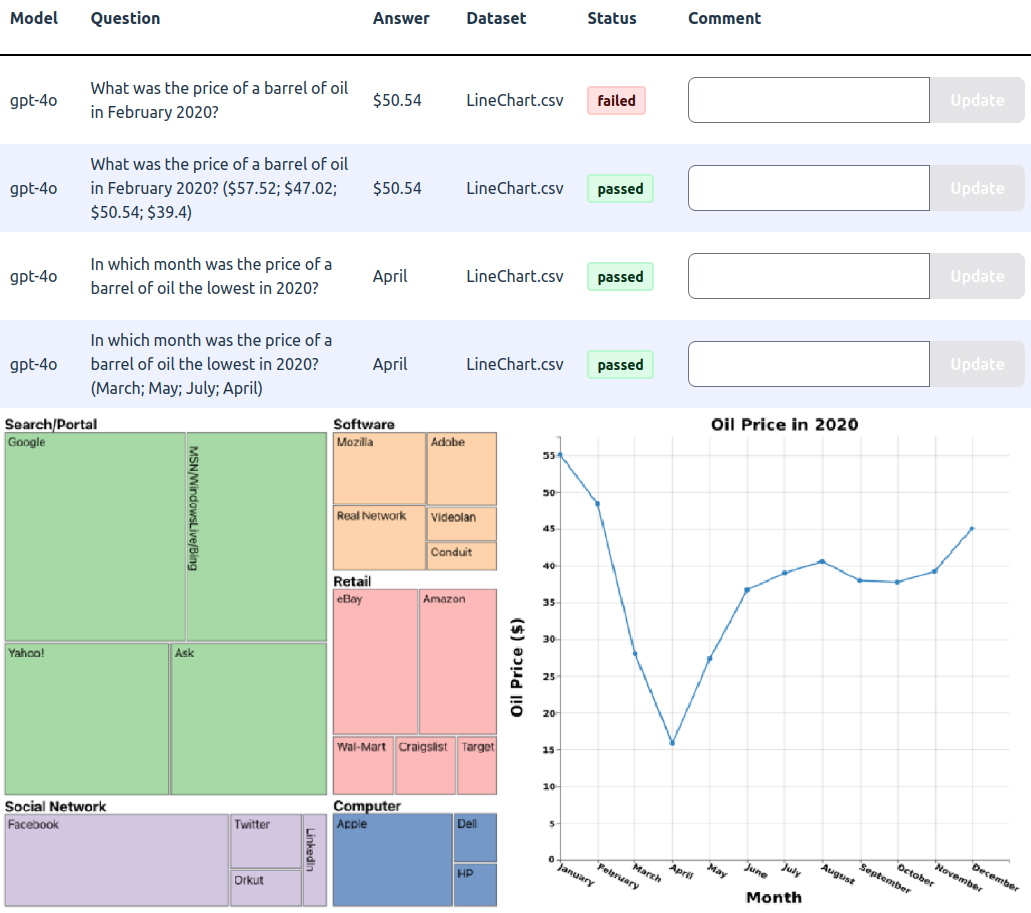Viewport: 1031px width, 913px height.
Task: Click the June data point on line chart
Action: click(747, 590)
